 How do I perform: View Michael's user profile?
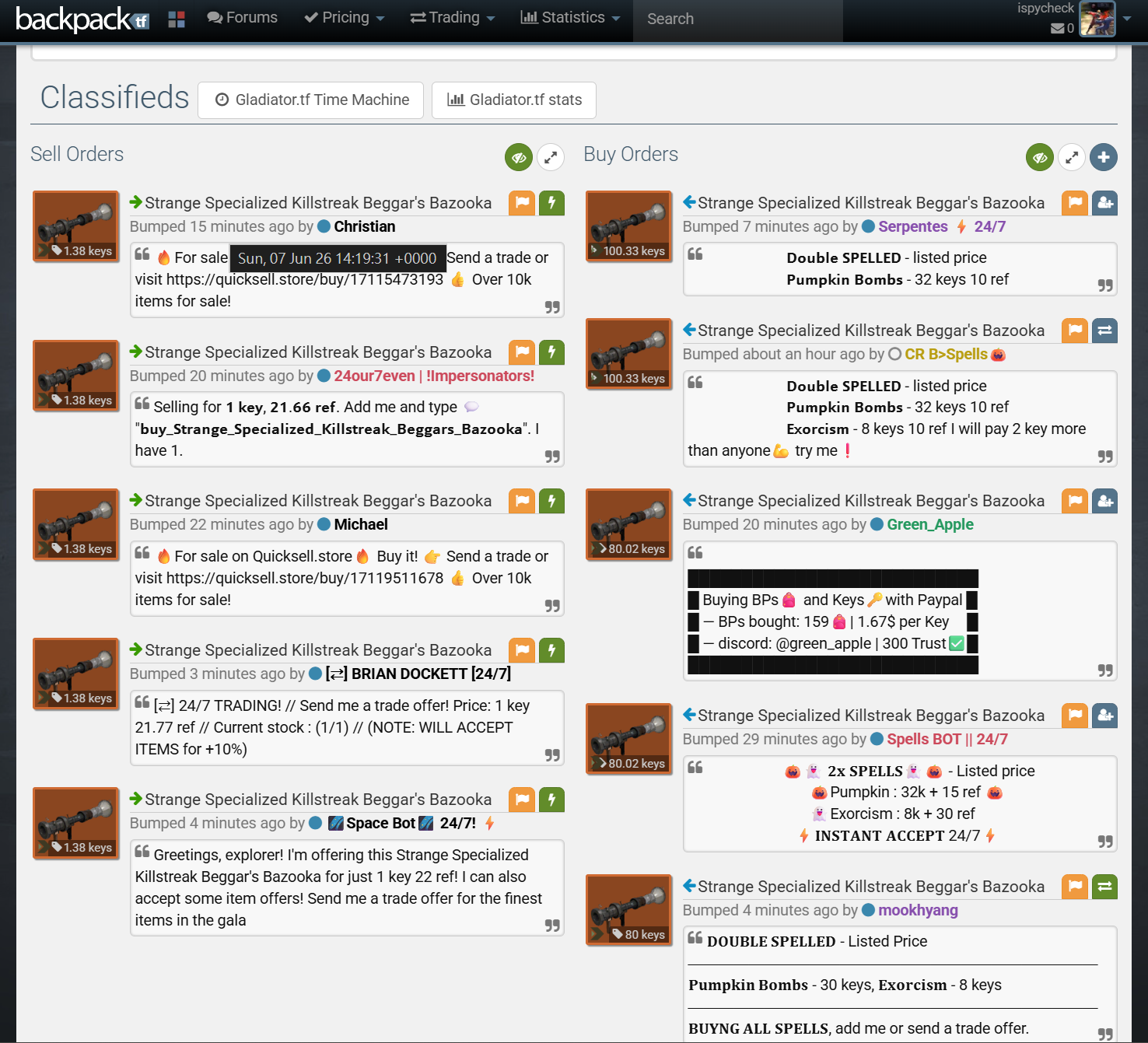click(361, 524)
